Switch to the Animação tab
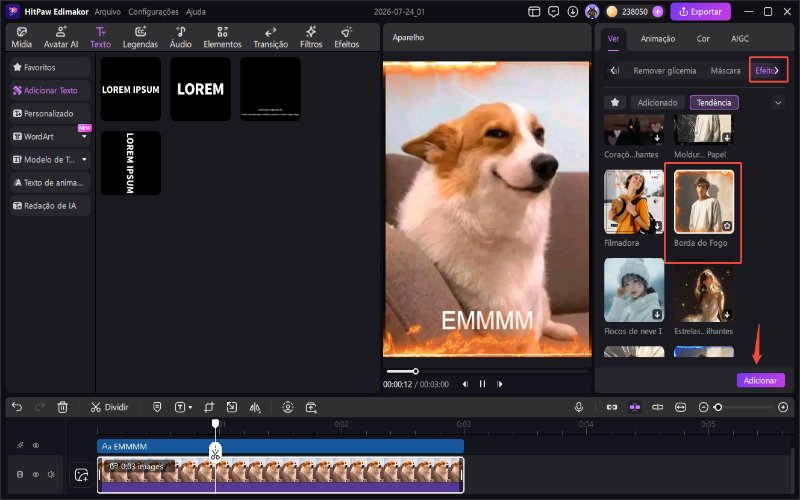Image resolution: width=800 pixels, height=500 pixels. coord(658,39)
